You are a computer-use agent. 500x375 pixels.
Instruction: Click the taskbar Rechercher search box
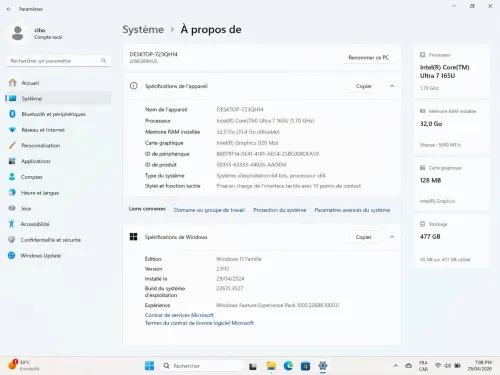(202, 366)
